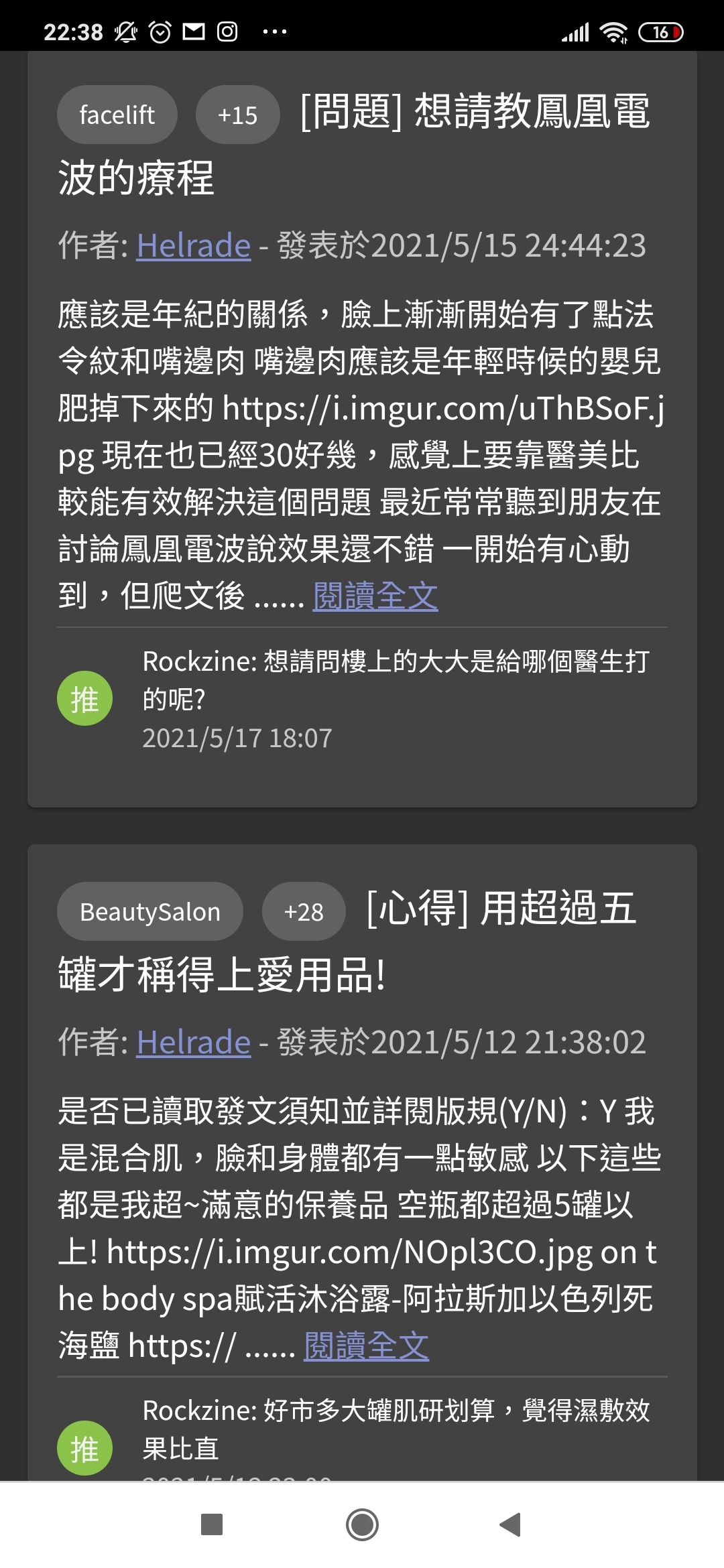Viewport: 724px width, 1568px height.
Task: Tap green 推 icon beside 好市多 comment
Action: 84,1448
